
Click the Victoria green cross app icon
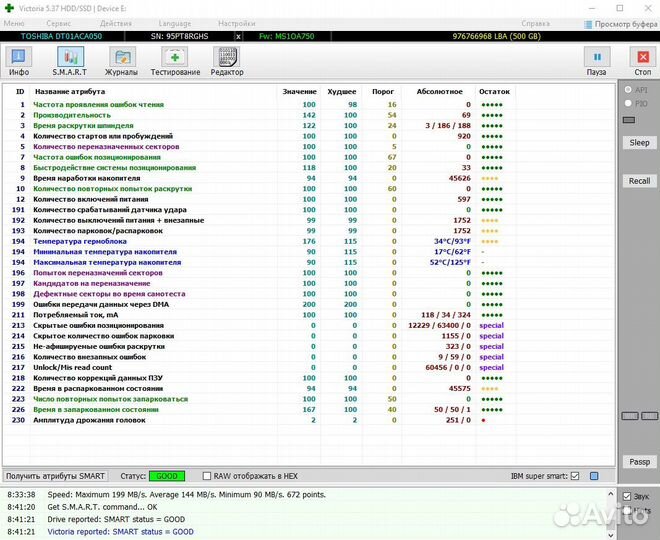click(8, 7)
